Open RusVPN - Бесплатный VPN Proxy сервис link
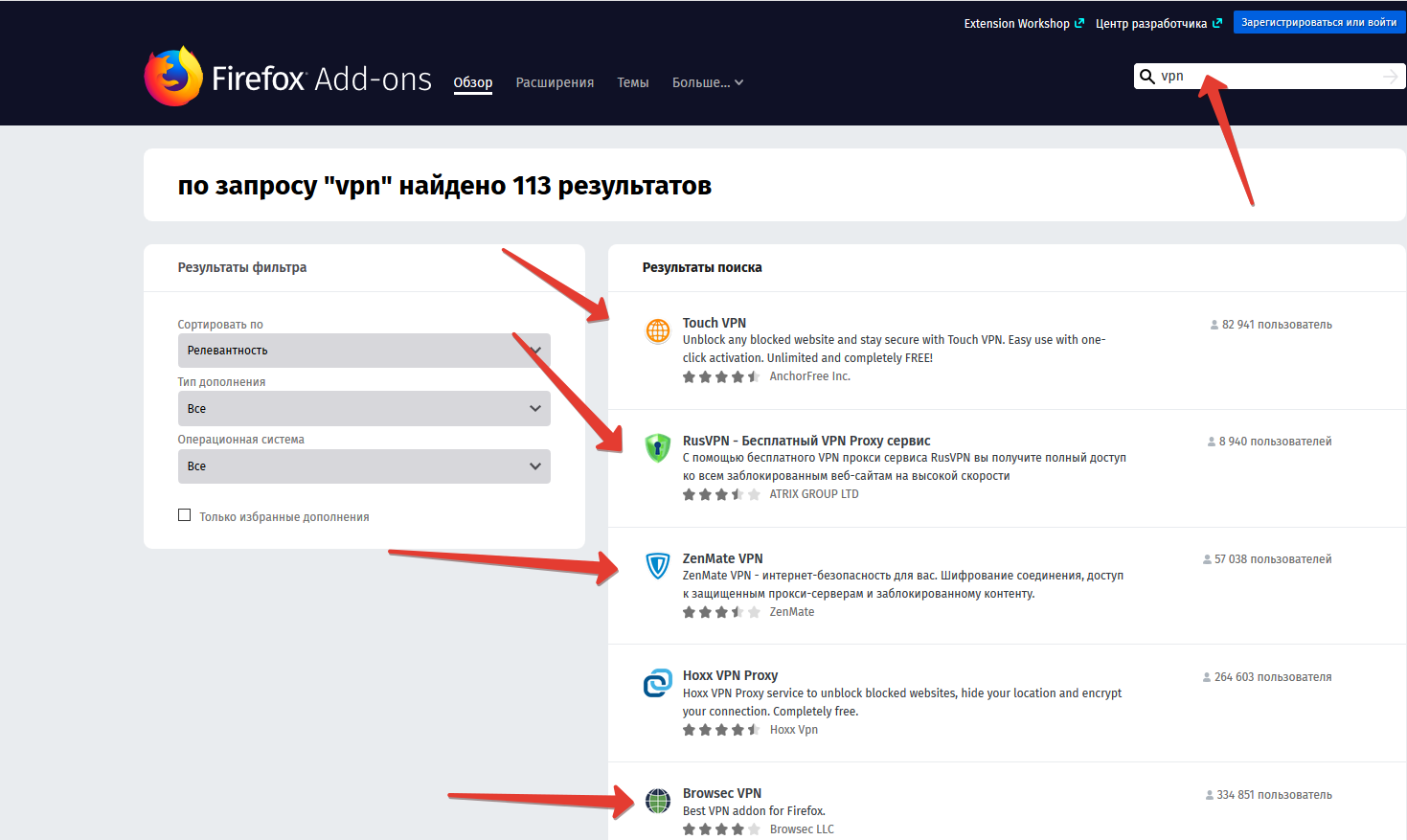Screen dimensions: 1407x840 (x=806, y=441)
